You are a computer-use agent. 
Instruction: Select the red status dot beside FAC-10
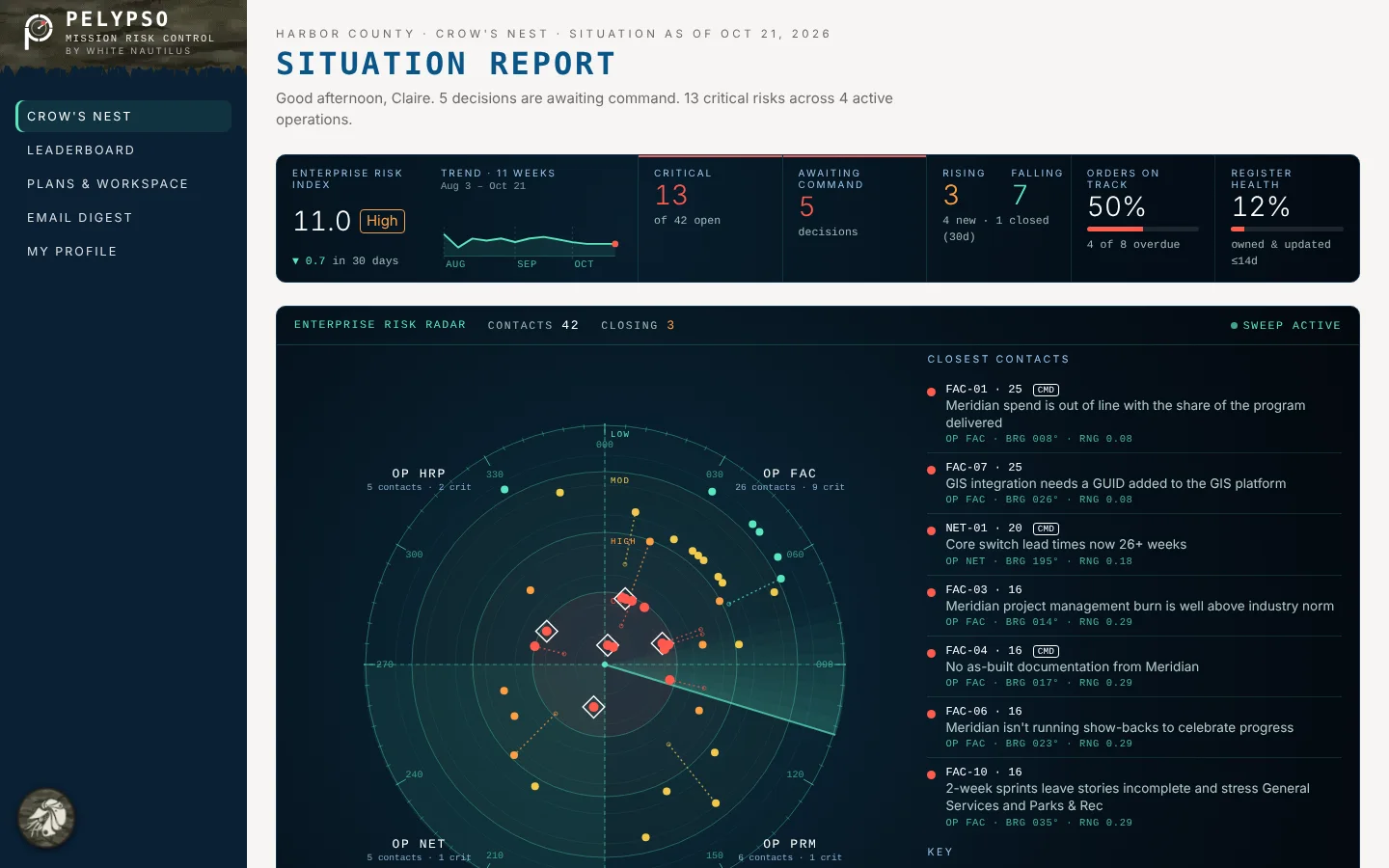[931, 774]
